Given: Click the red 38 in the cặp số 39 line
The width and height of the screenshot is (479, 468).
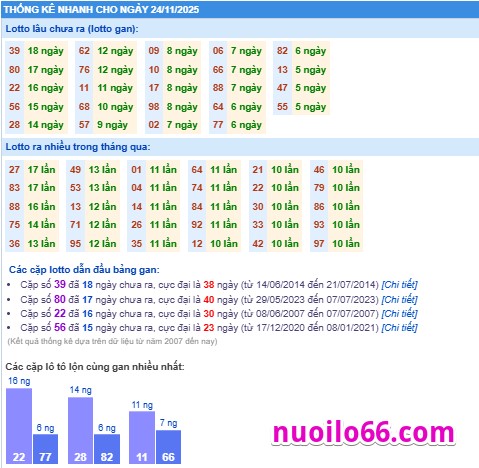Looking at the screenshot, I should pyautogui.click(x=209, y=285).
